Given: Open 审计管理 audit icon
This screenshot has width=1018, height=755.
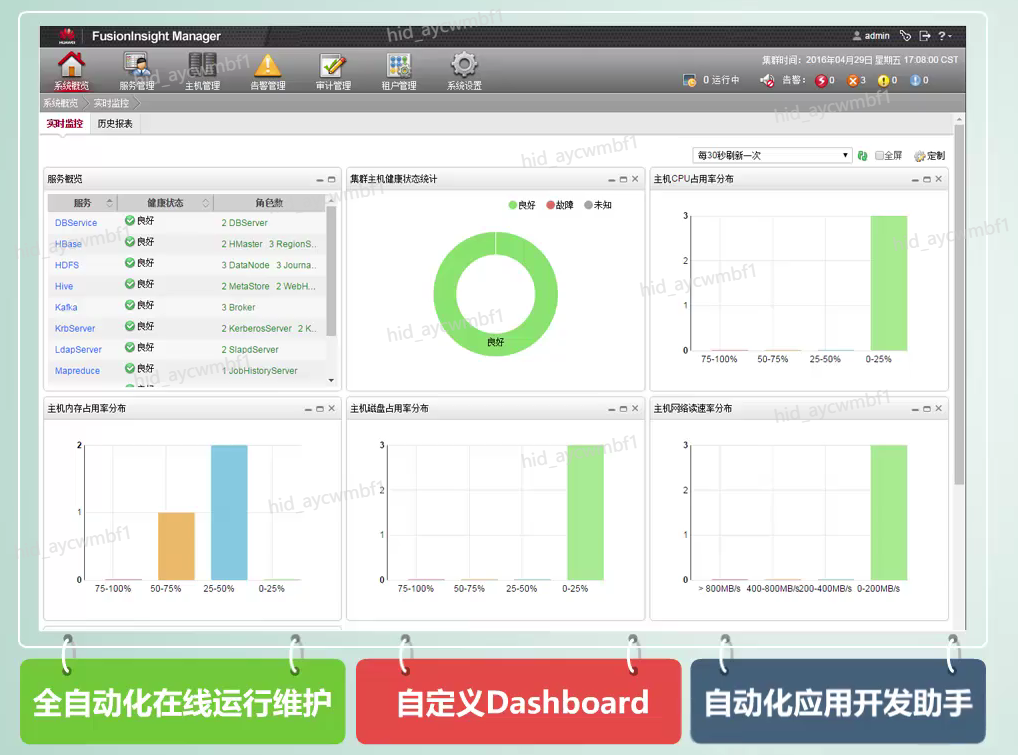Looking at the screenshot, I should [x=333, y=66].
